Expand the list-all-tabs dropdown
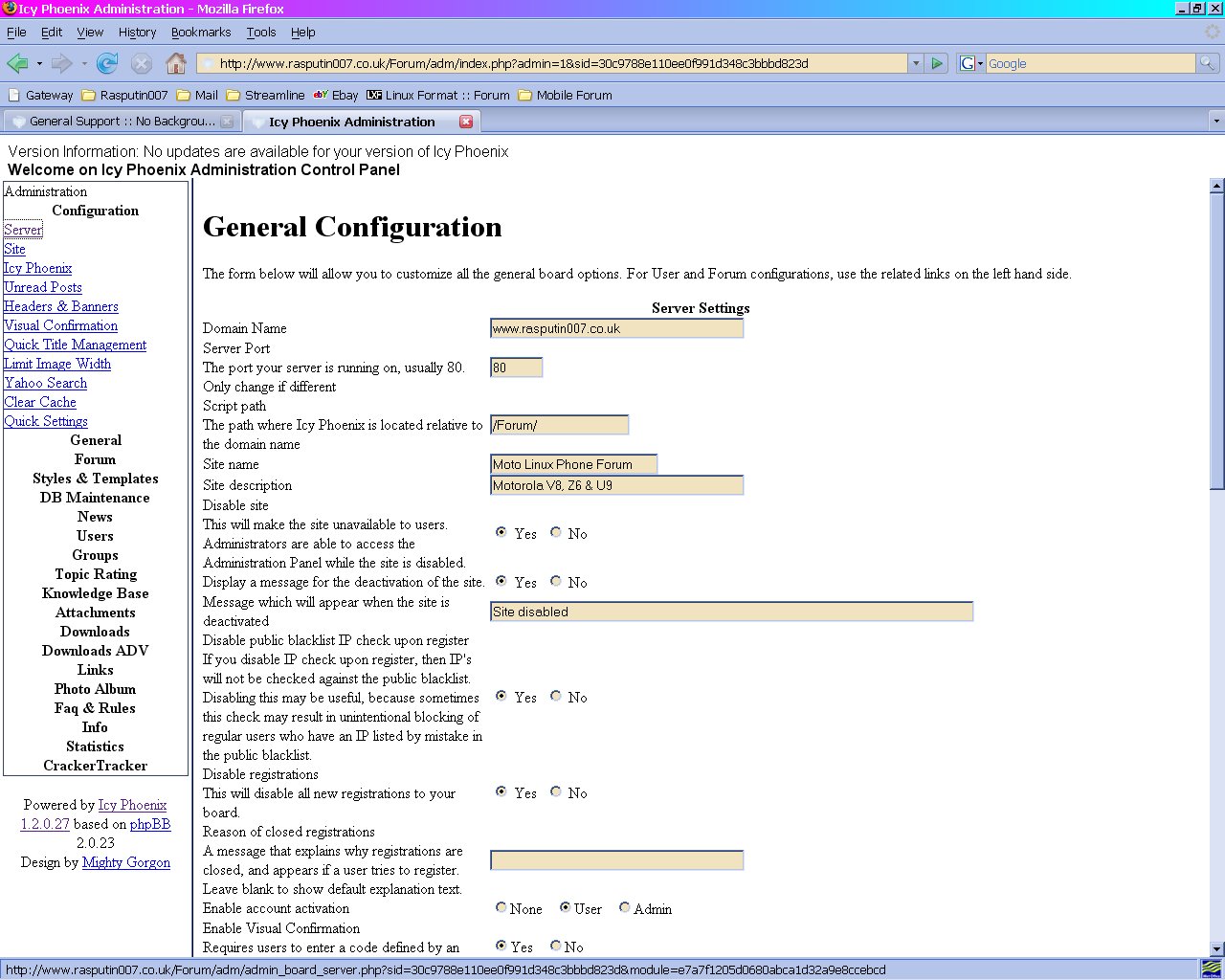 click(1216, 122)
